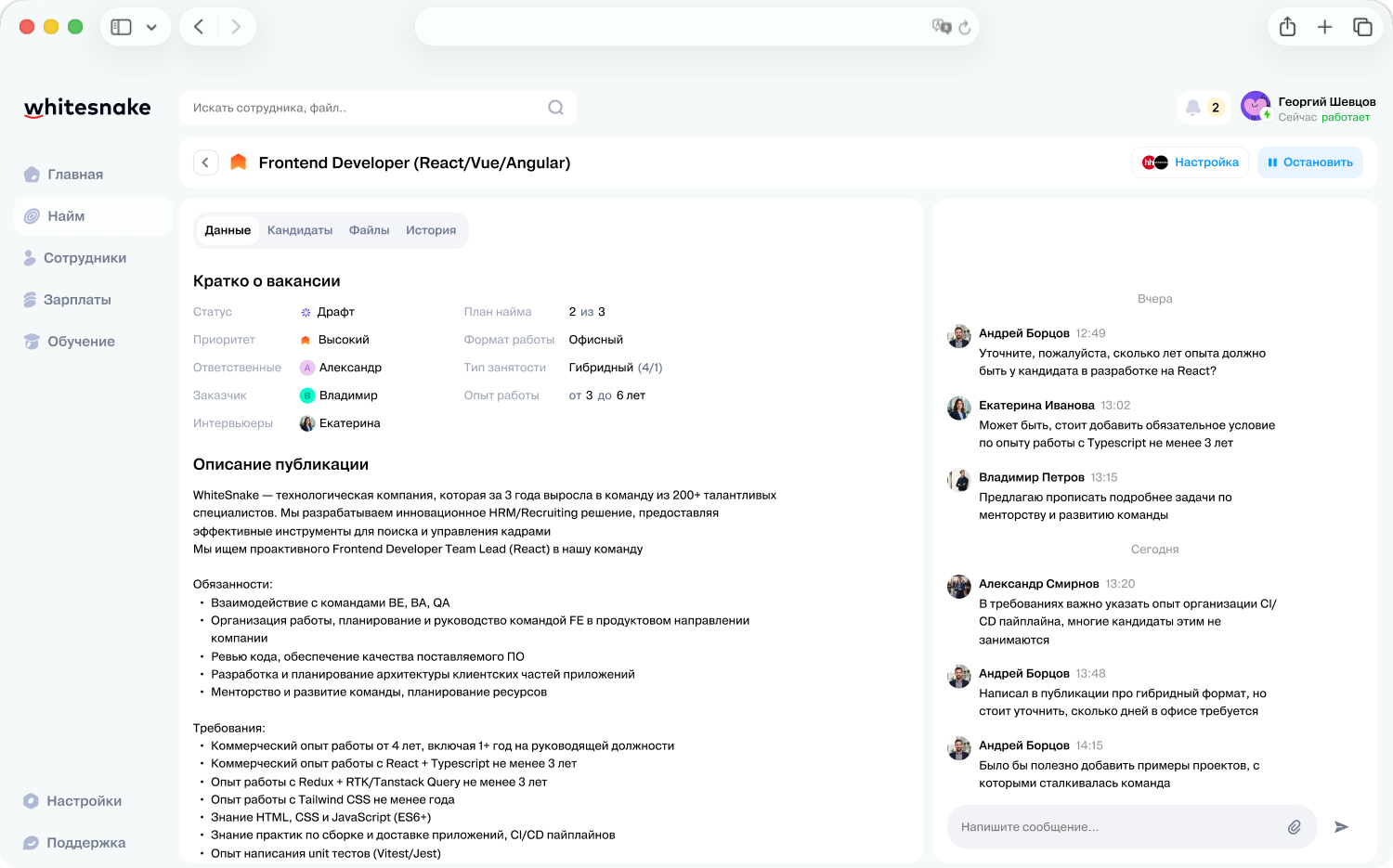Screen dimensions: 1393x868
Task: Switch to the История tab
Action: pos(431,230)
